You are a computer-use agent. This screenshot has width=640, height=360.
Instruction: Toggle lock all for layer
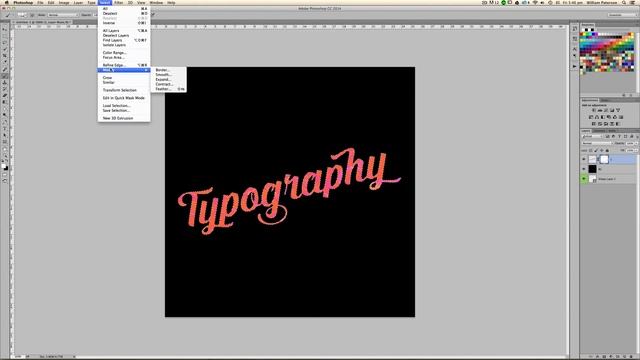pos(607,150)
